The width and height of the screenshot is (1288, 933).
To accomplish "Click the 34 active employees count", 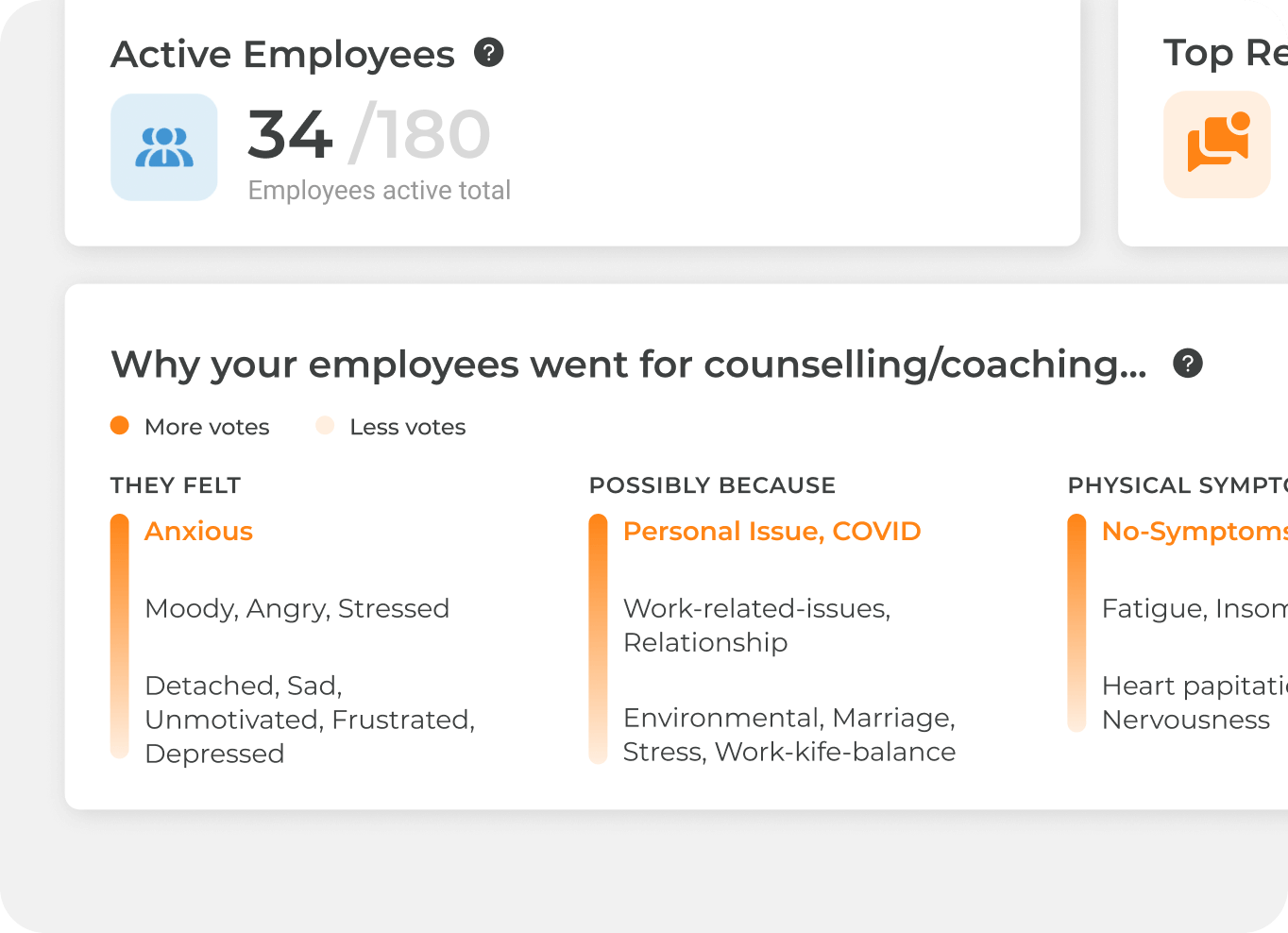I will tap(290, 135).
